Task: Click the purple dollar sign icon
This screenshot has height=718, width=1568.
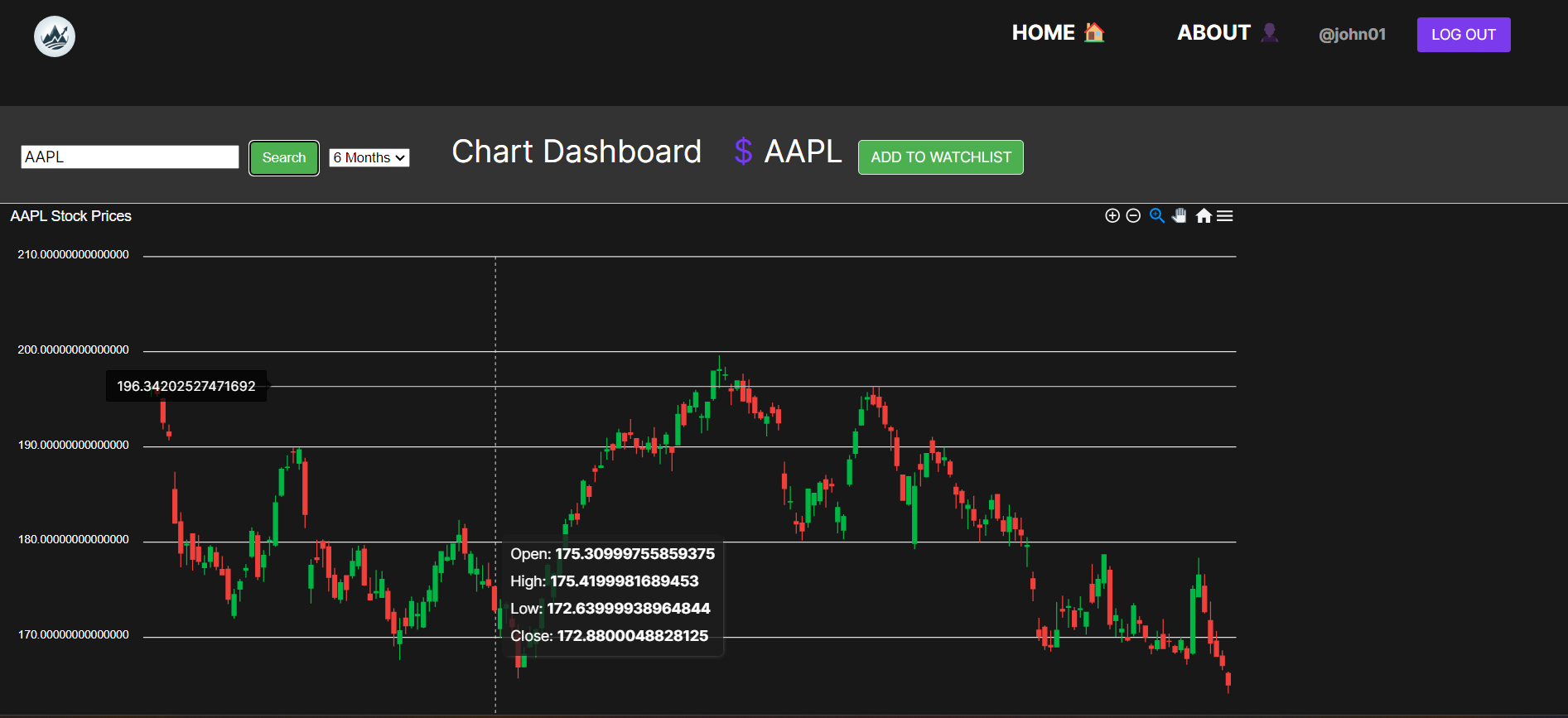Action: pyautogui.click(x=743, y=152)
